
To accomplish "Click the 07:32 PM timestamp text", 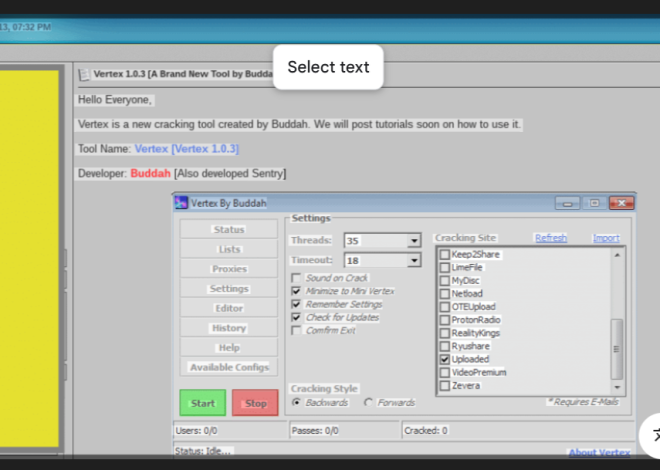I will click(x=32, y=27).
